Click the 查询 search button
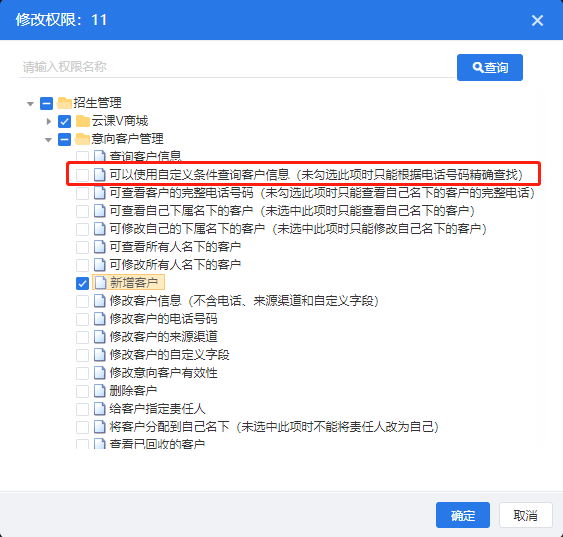This screenshot has width=563, height=537. pyautogui.click(x=490, y=67)
